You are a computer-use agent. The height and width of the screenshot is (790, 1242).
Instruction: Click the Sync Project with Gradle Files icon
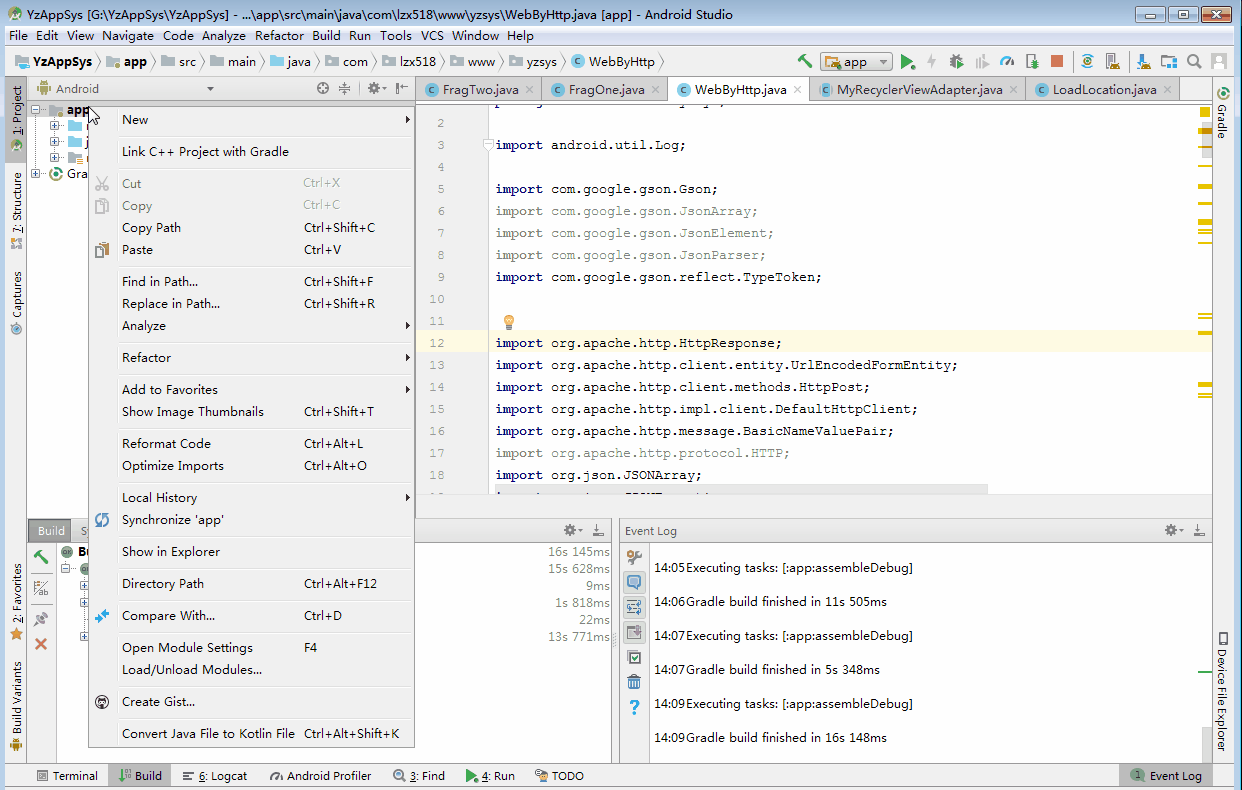tap(1087, 61)
